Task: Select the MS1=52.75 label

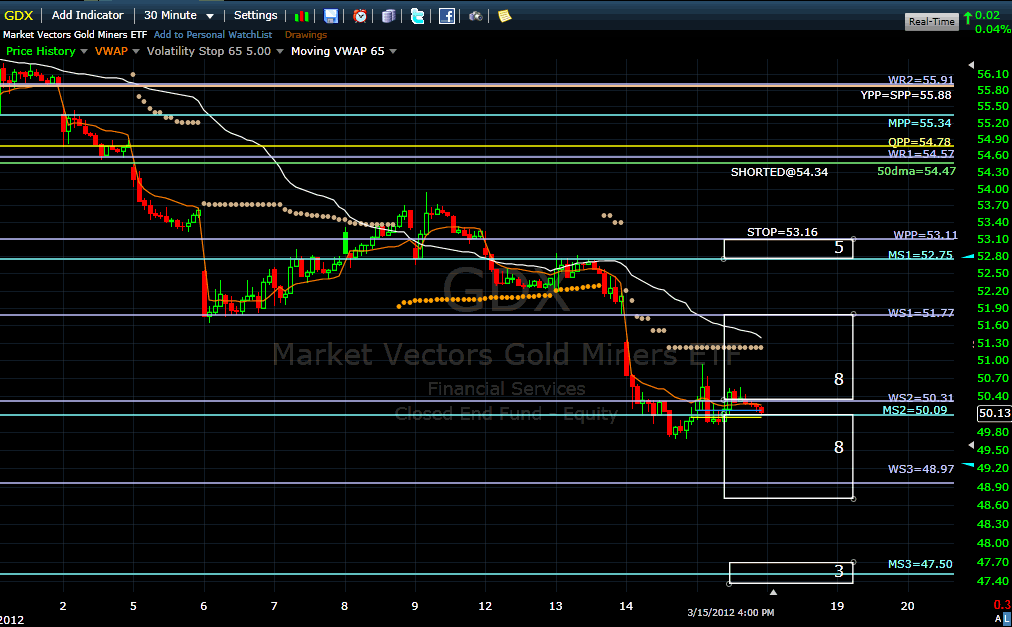Action: pyautogui.click(x=920, y=255)
